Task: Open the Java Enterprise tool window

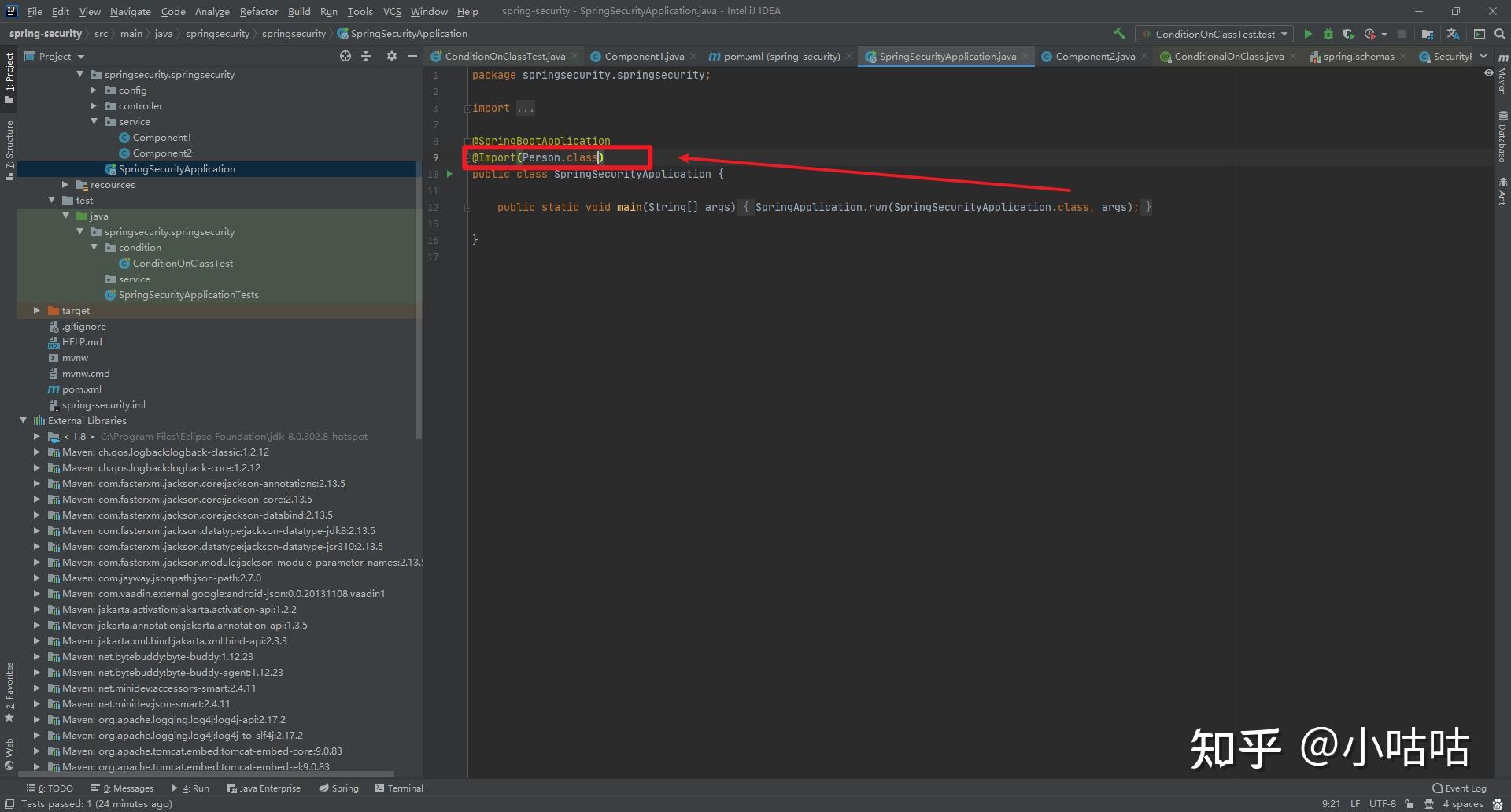Action: point(264,788)
